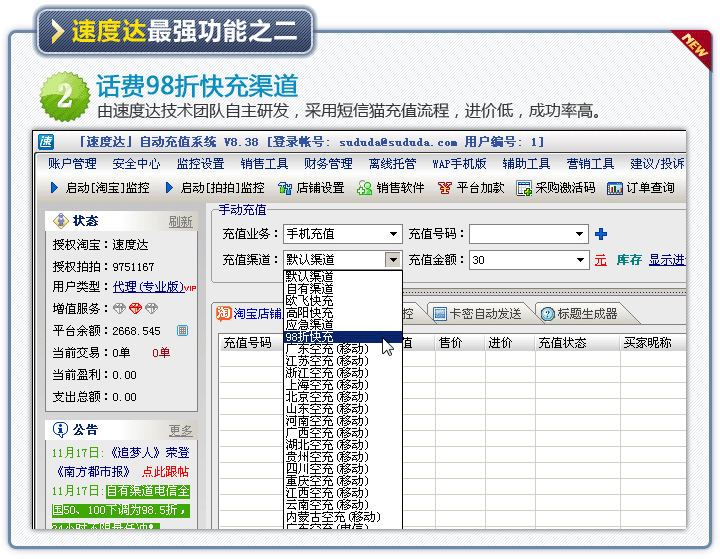This screenshot has width=720, height=559.
Task: Choose 北京空充(移动) channel option
Action: [x=343, y=396]
